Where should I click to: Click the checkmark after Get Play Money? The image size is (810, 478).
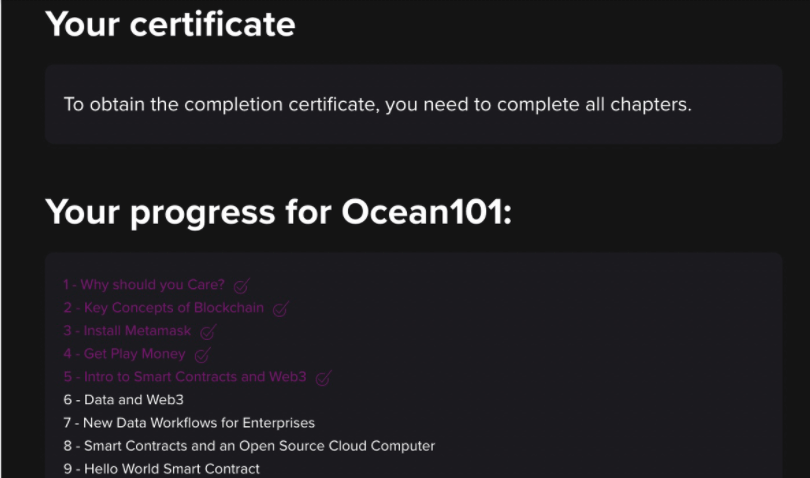tap(202, 355)
